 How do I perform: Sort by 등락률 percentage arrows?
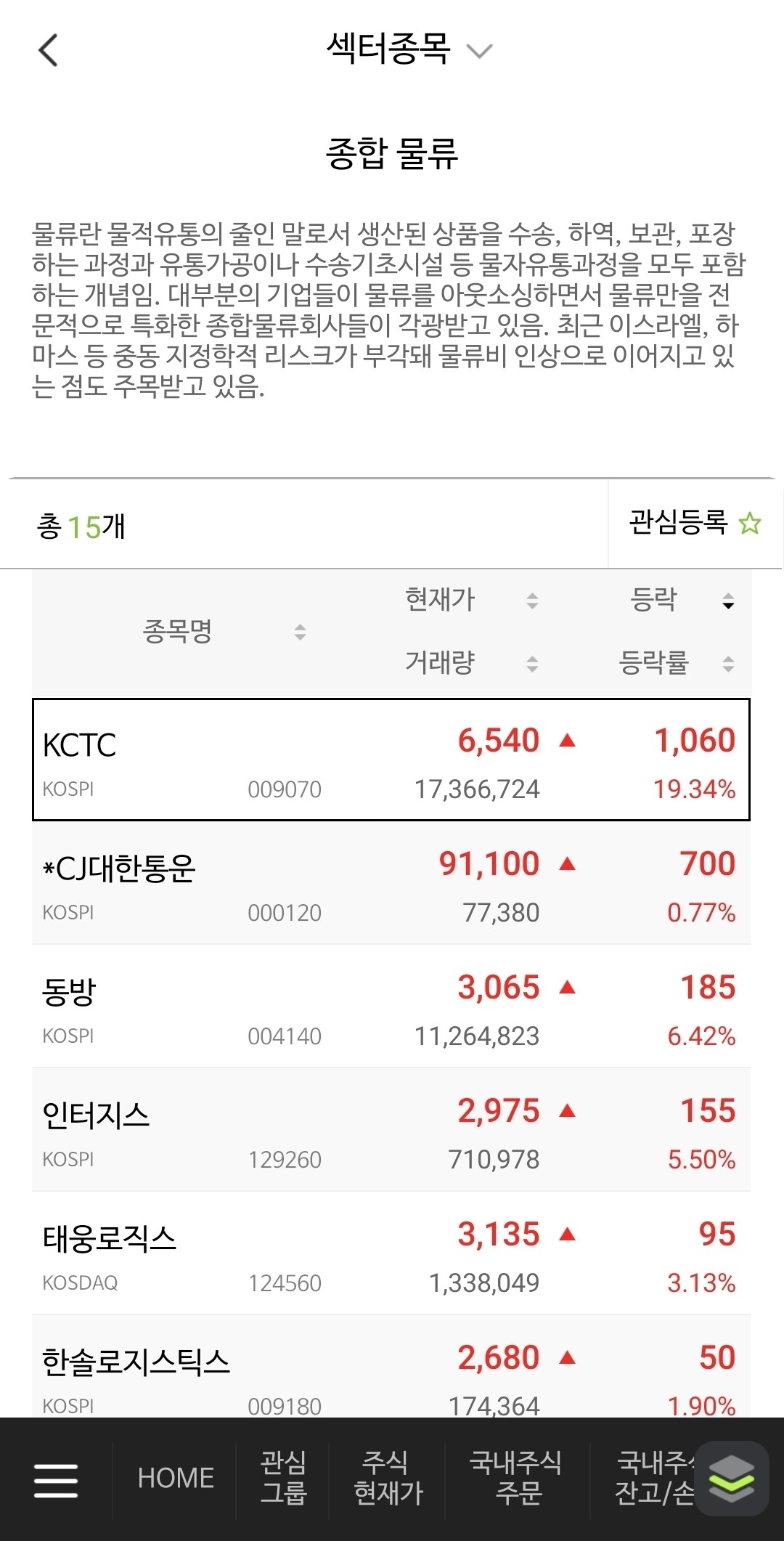(x=728, y=663)
